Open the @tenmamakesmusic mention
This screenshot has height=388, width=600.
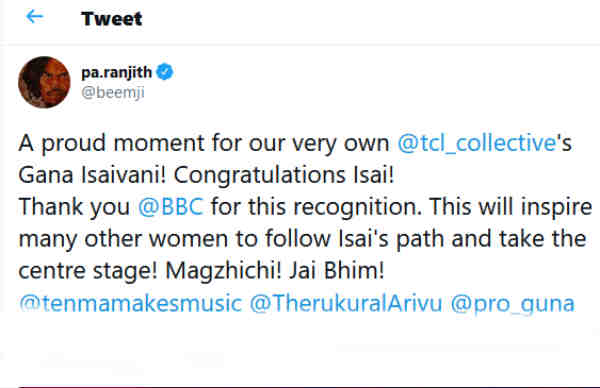(130, 303)
